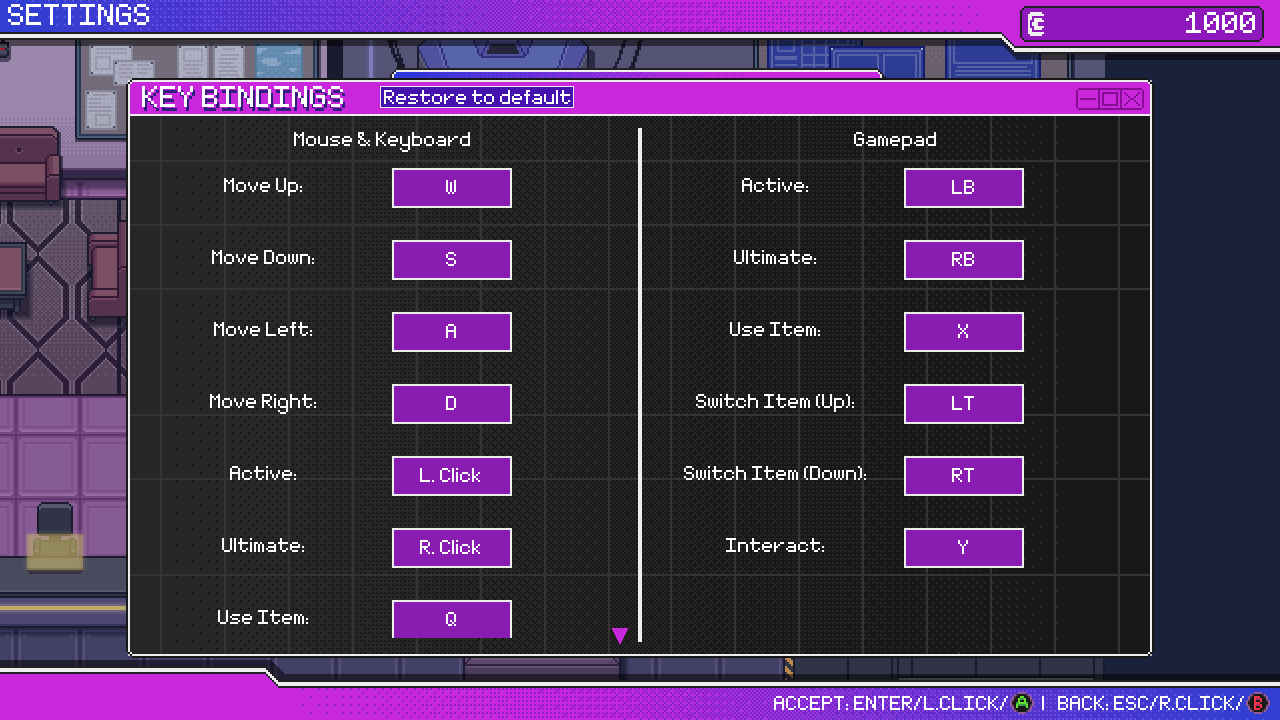This screenshot has width=1280, height=720.
Task: Rebind Move Right key D
Action: [452, 404]
